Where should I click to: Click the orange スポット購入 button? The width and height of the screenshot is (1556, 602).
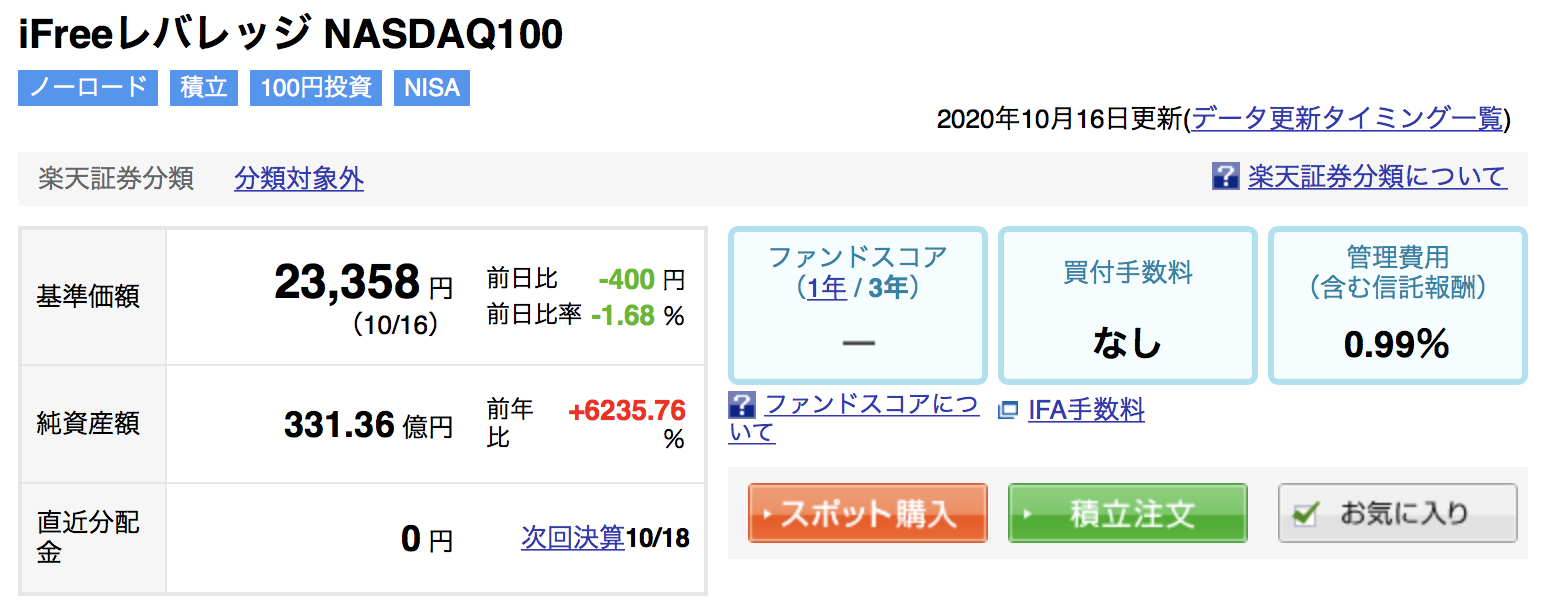[868, 513]
